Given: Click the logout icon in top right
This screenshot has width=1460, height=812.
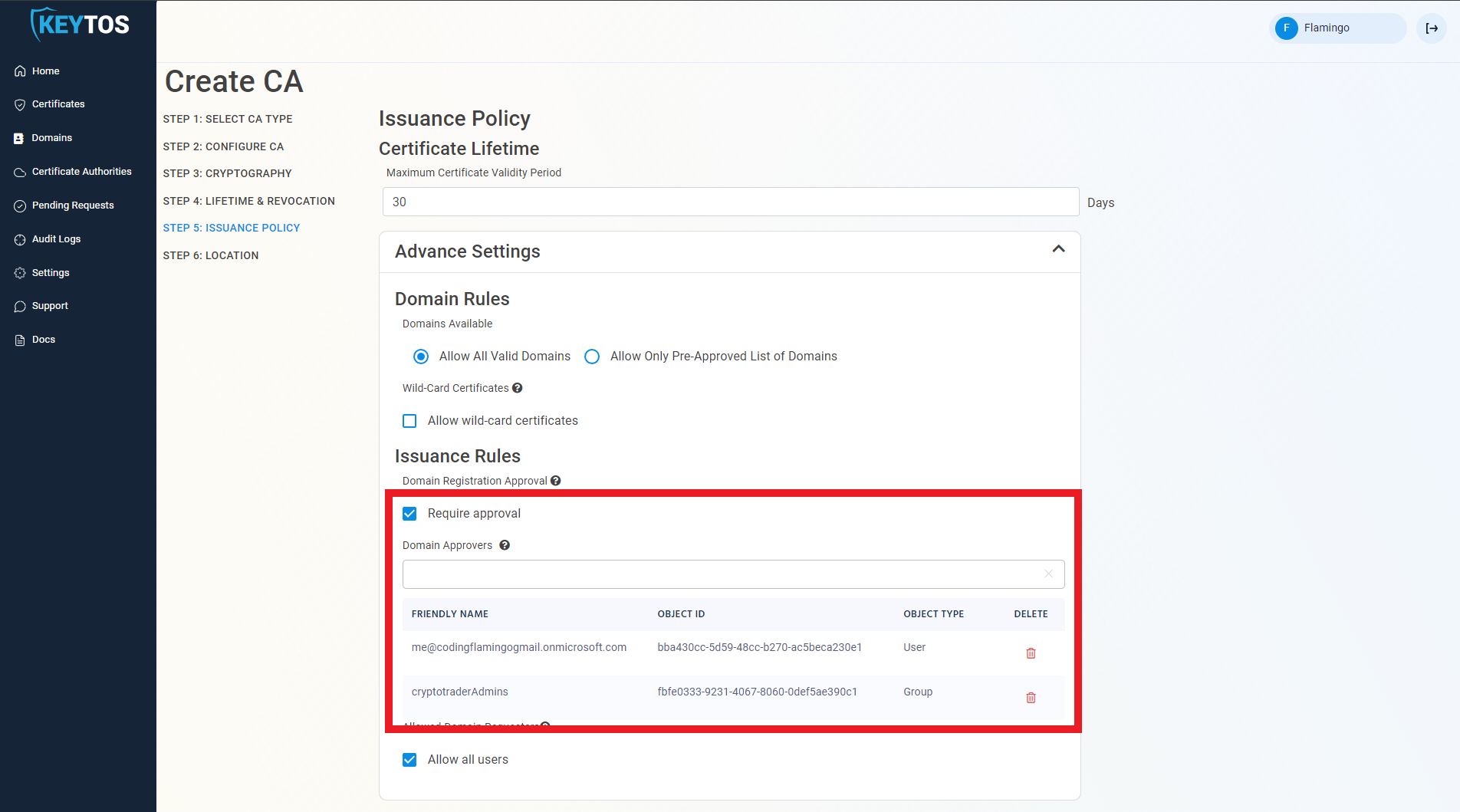Looking at the screenshot, I should pyautogui.click(x=1431, y=28).
